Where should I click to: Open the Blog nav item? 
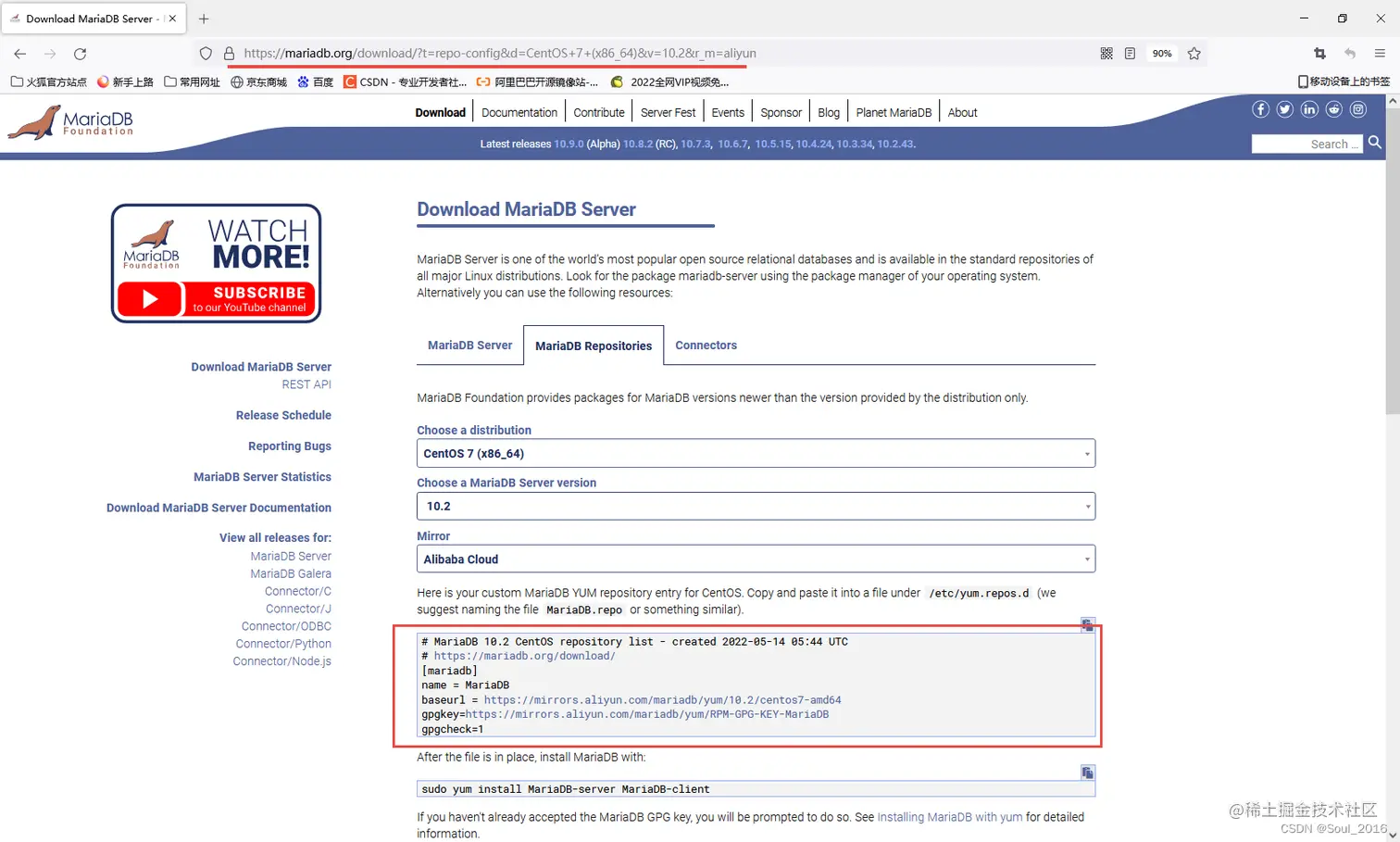(x=829, y=112)
